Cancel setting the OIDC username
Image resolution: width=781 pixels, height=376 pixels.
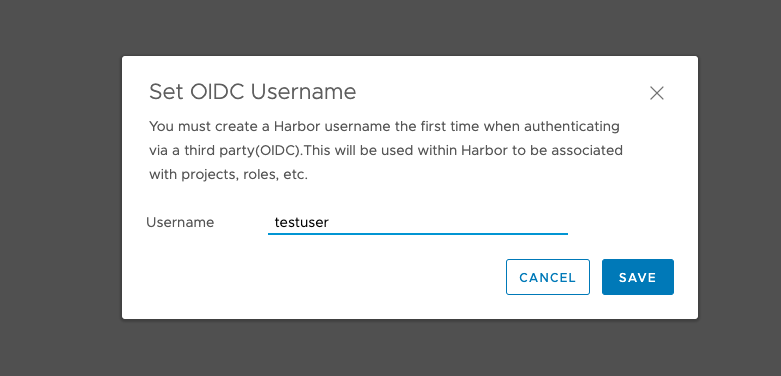[x=548, y=277]
